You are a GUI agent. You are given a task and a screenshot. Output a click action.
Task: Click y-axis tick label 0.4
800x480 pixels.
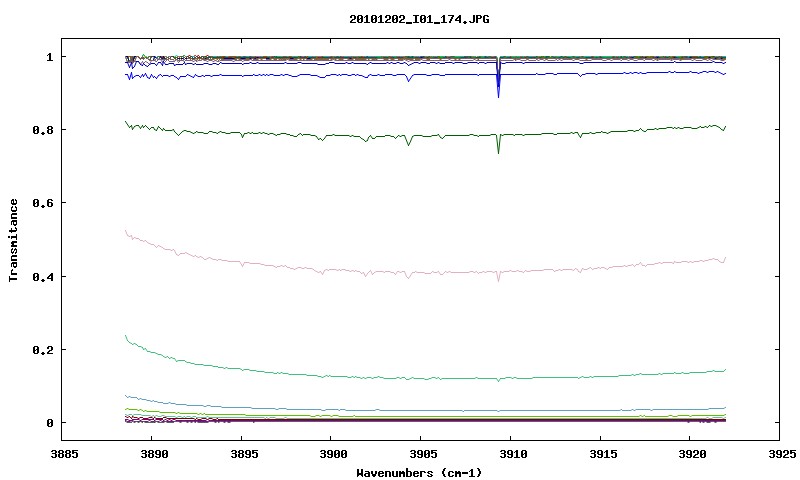pos(43,276)
